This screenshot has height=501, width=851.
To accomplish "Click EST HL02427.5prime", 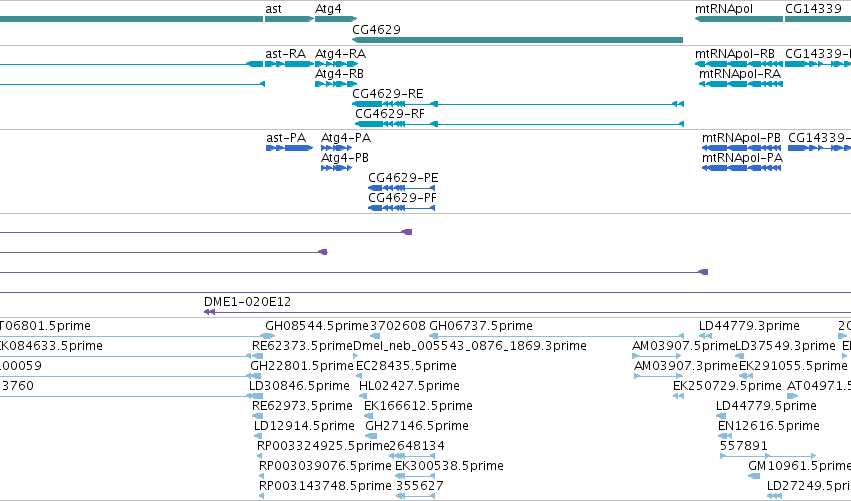I will point(409,386).
